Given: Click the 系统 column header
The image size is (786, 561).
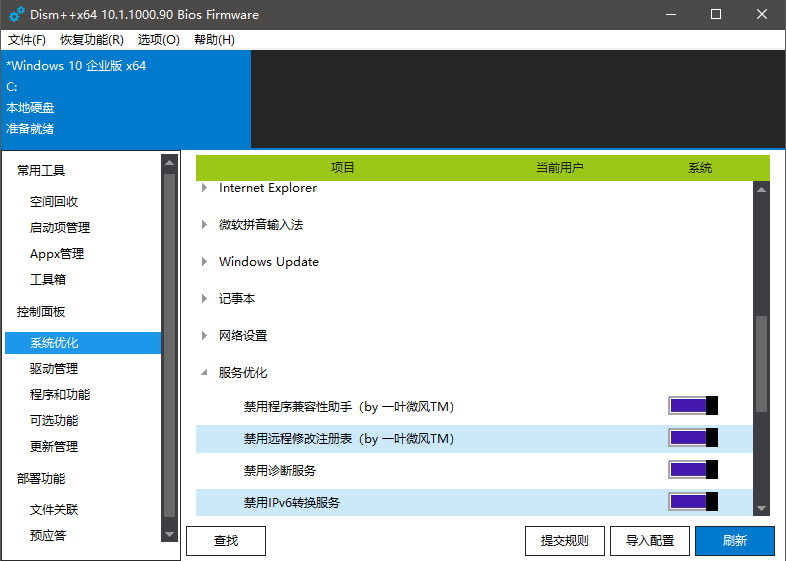Looking at the screenshot, I should (x=700, y=167).
